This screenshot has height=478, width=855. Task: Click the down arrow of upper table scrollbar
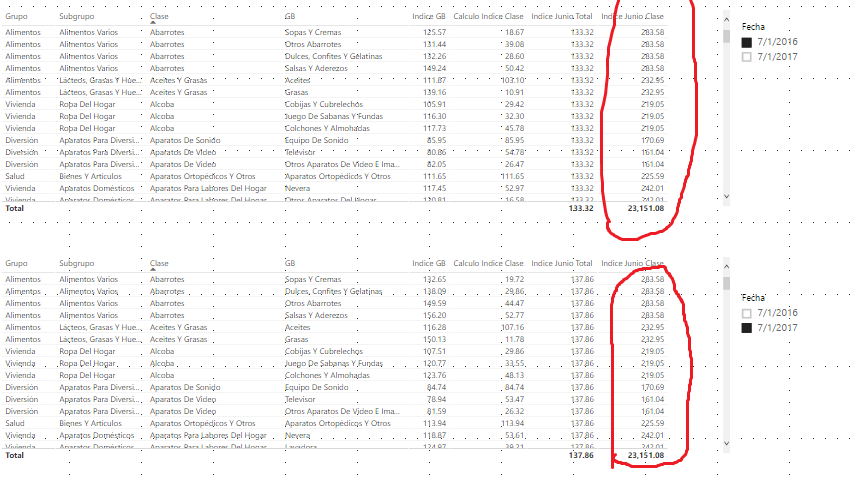coord(726,196)
